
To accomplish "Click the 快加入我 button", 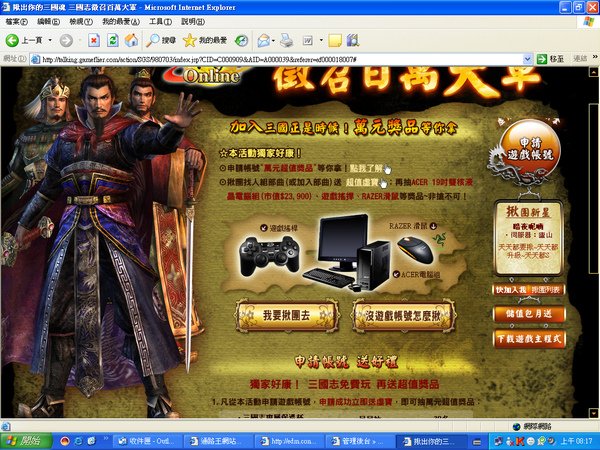I will tap(511, 290).
